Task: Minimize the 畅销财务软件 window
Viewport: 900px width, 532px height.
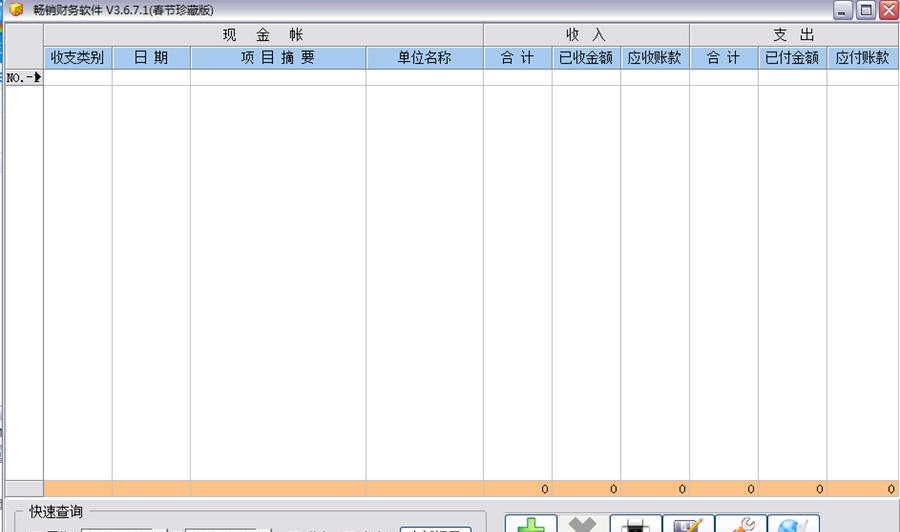Action: coord(843,10)
